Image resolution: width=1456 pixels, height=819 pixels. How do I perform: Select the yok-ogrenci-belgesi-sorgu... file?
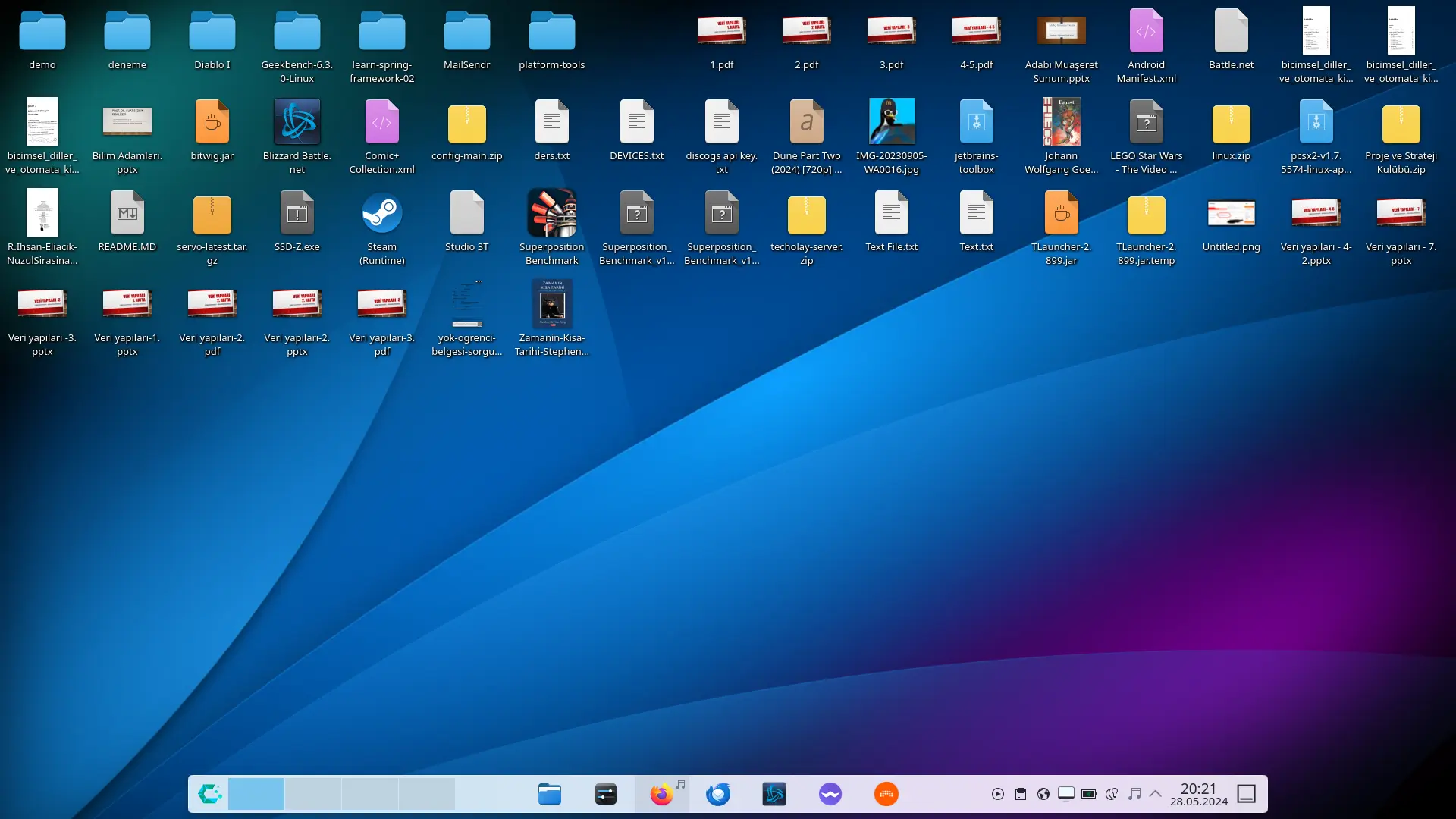pyautogui.click(x=467, y=319)
